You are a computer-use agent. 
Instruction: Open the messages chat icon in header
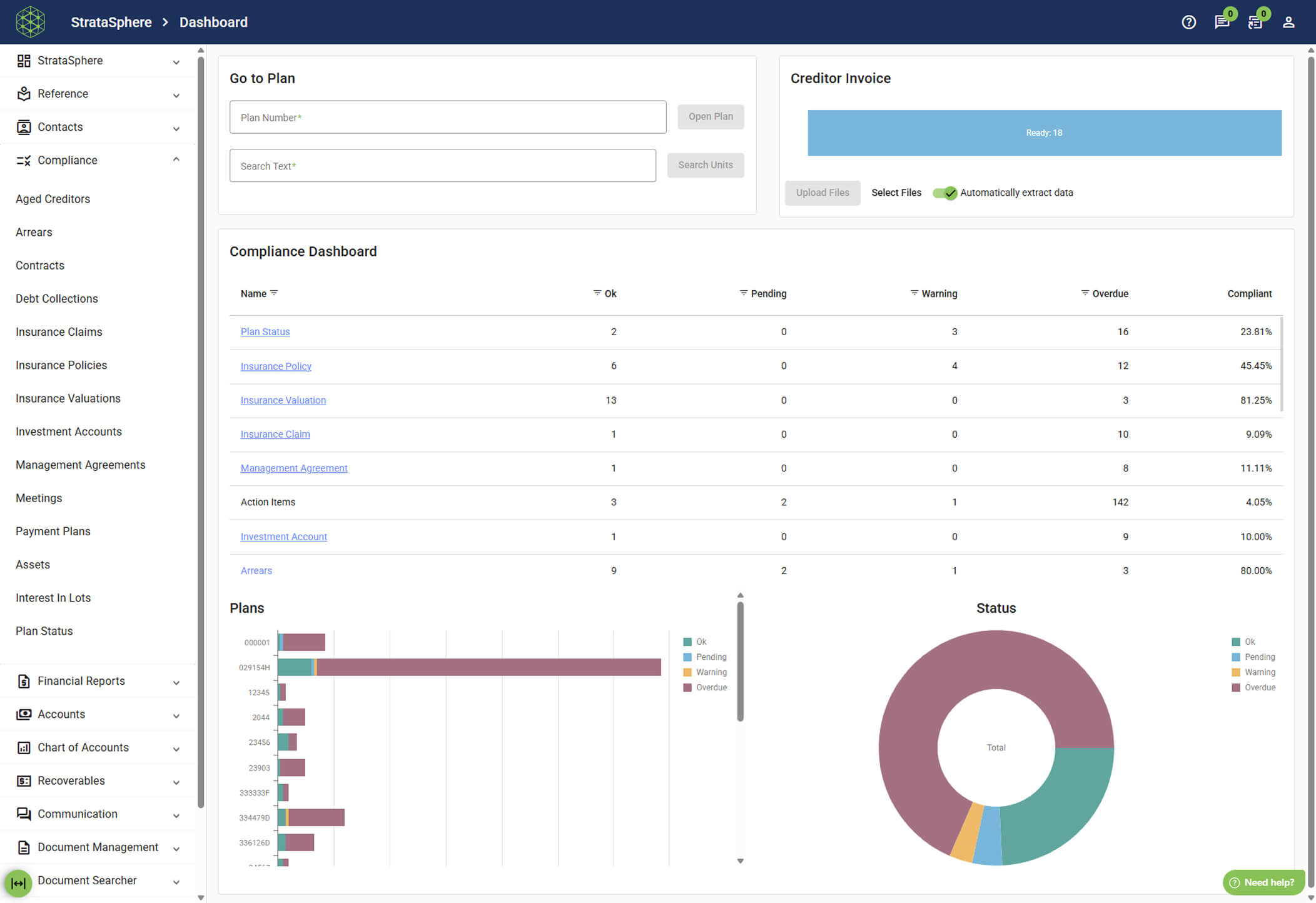1221,23
